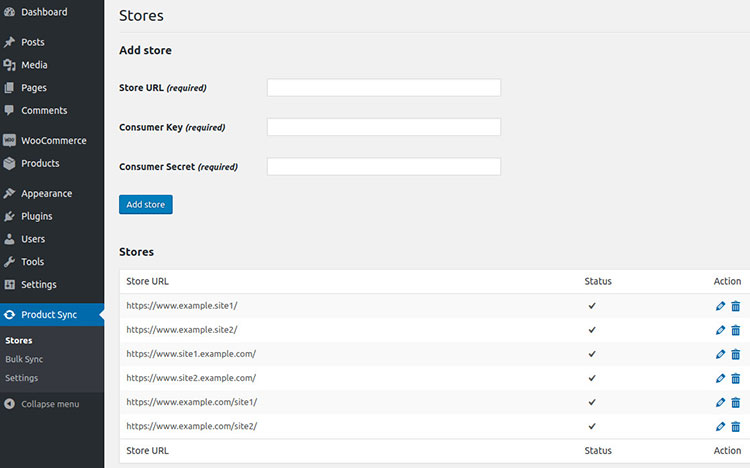Focus the Store URL input field
This screenshot has width=750, height=468.
tap(383, 88)
